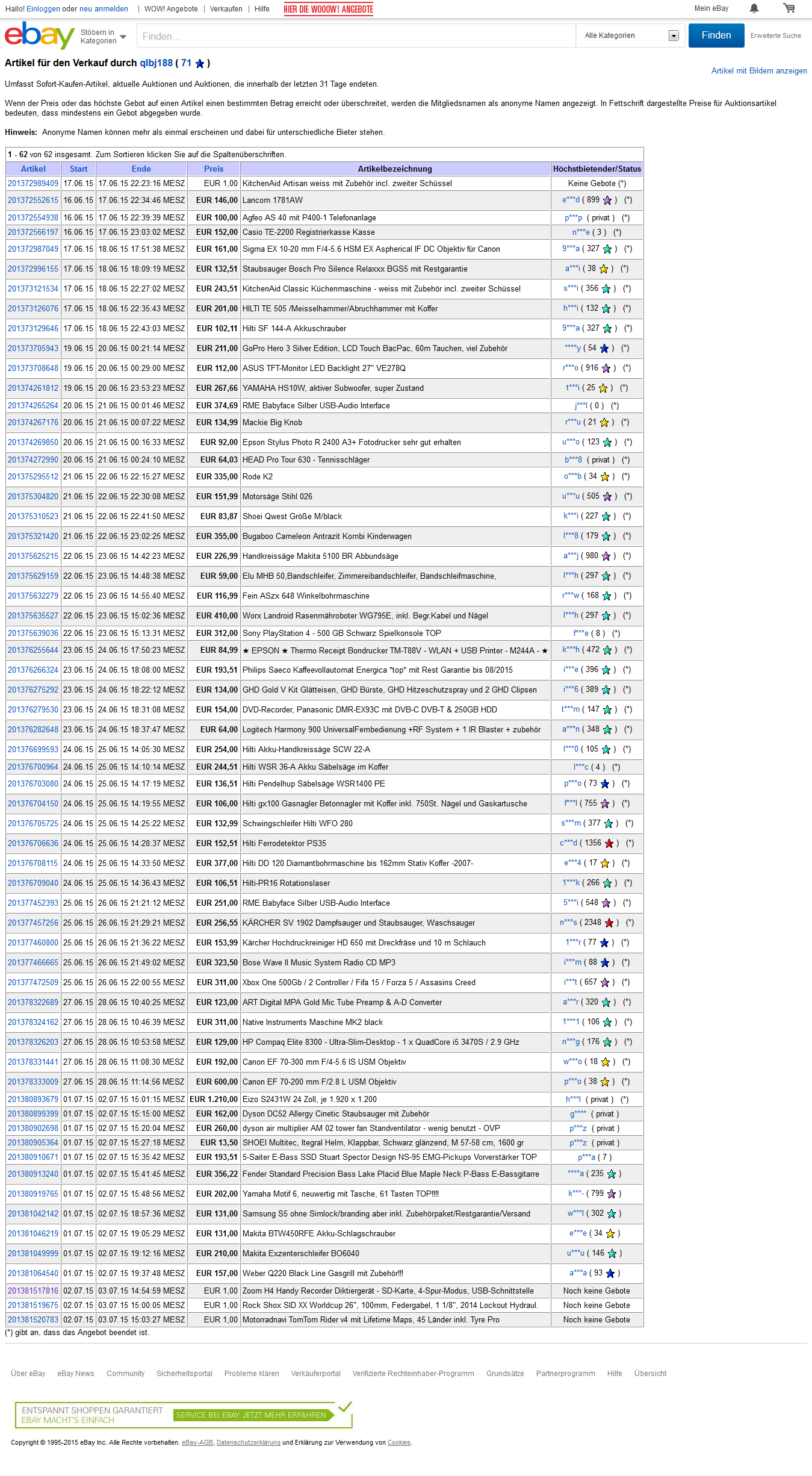Open the shopping cart icon

pos(789,8)
